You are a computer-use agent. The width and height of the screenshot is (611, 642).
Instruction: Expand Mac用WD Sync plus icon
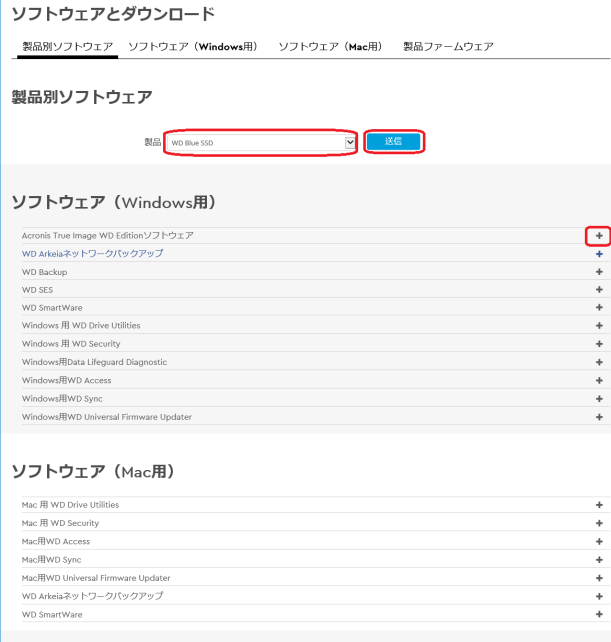pos(599,560)
